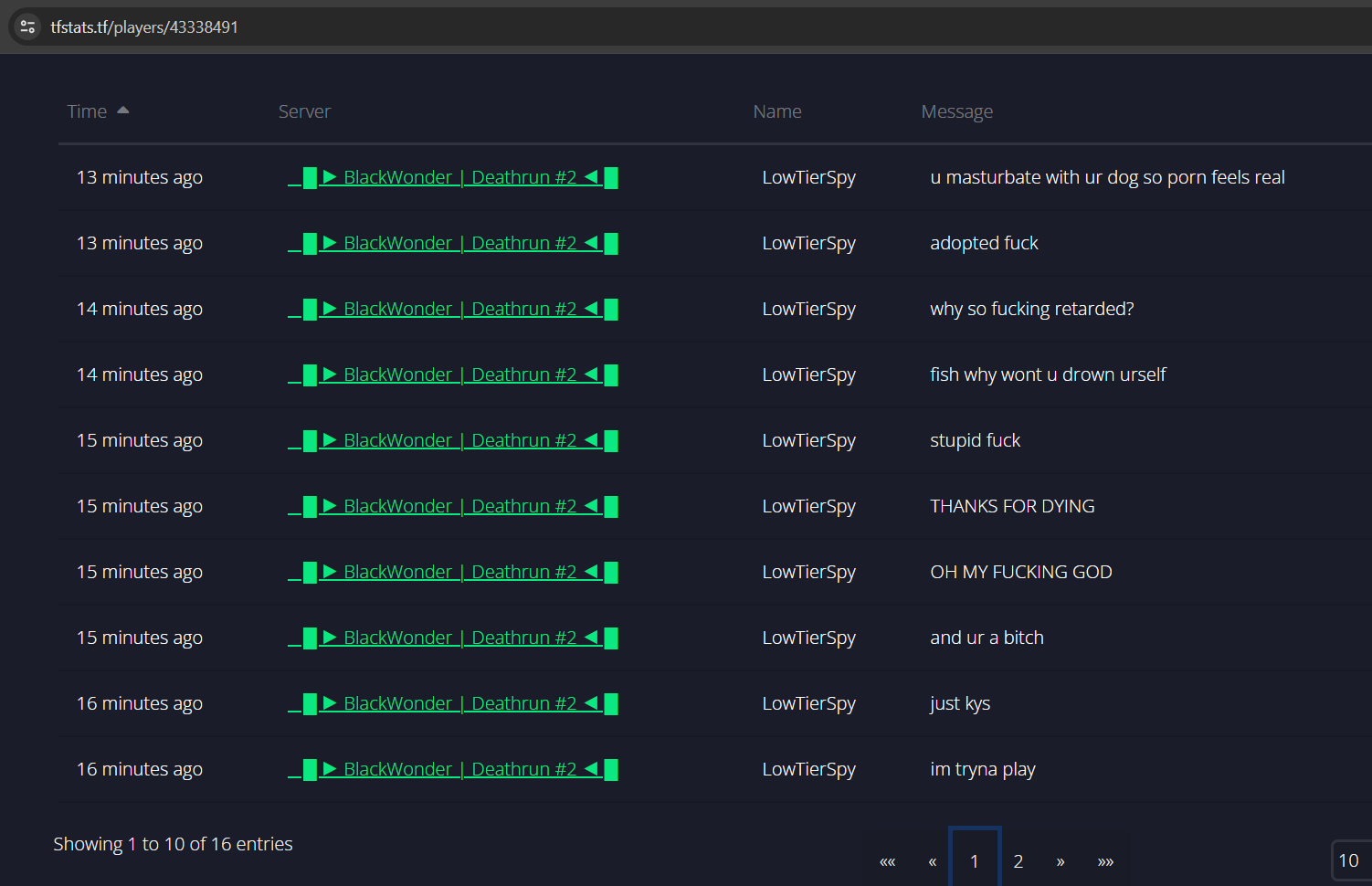Click '16 minutes ago' in 'im tryna play' row
The image size is (1372, 886).
(140, 769)
